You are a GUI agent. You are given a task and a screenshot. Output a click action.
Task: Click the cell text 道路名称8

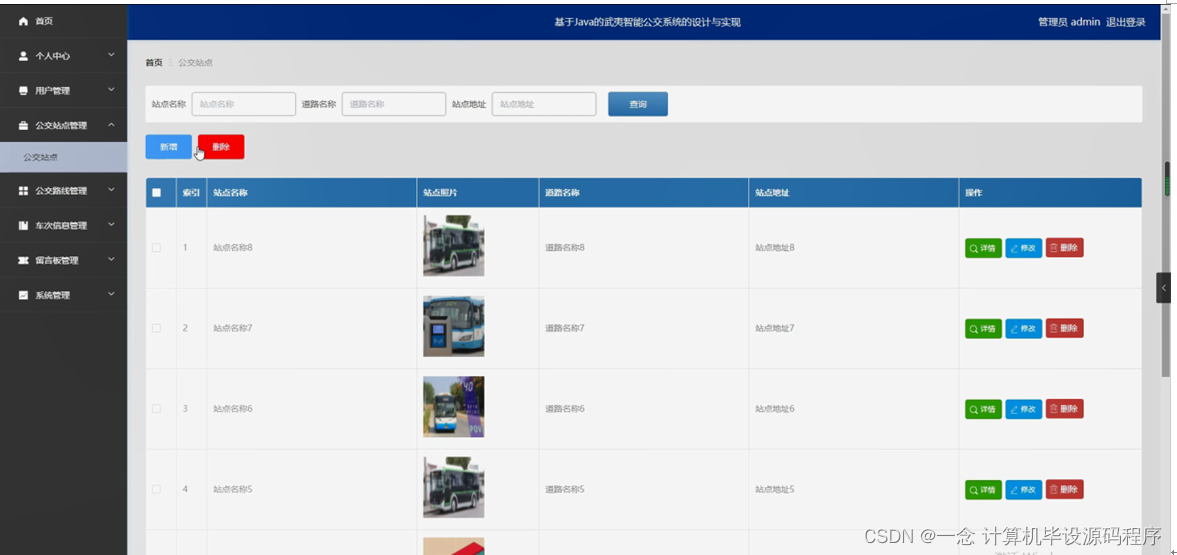click(x=564, y=248)
